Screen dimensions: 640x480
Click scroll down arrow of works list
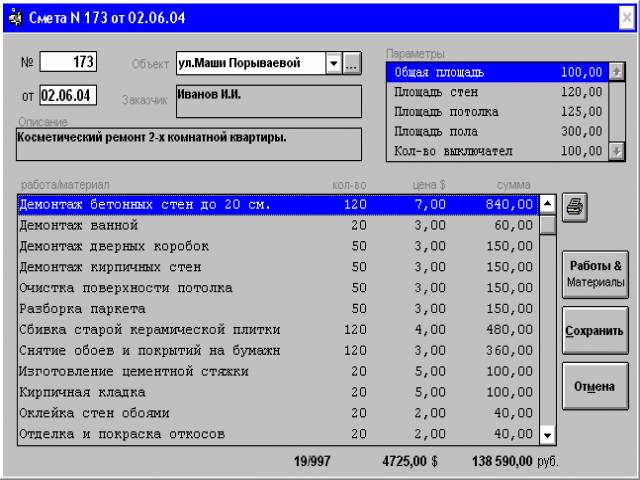[547, 435]
